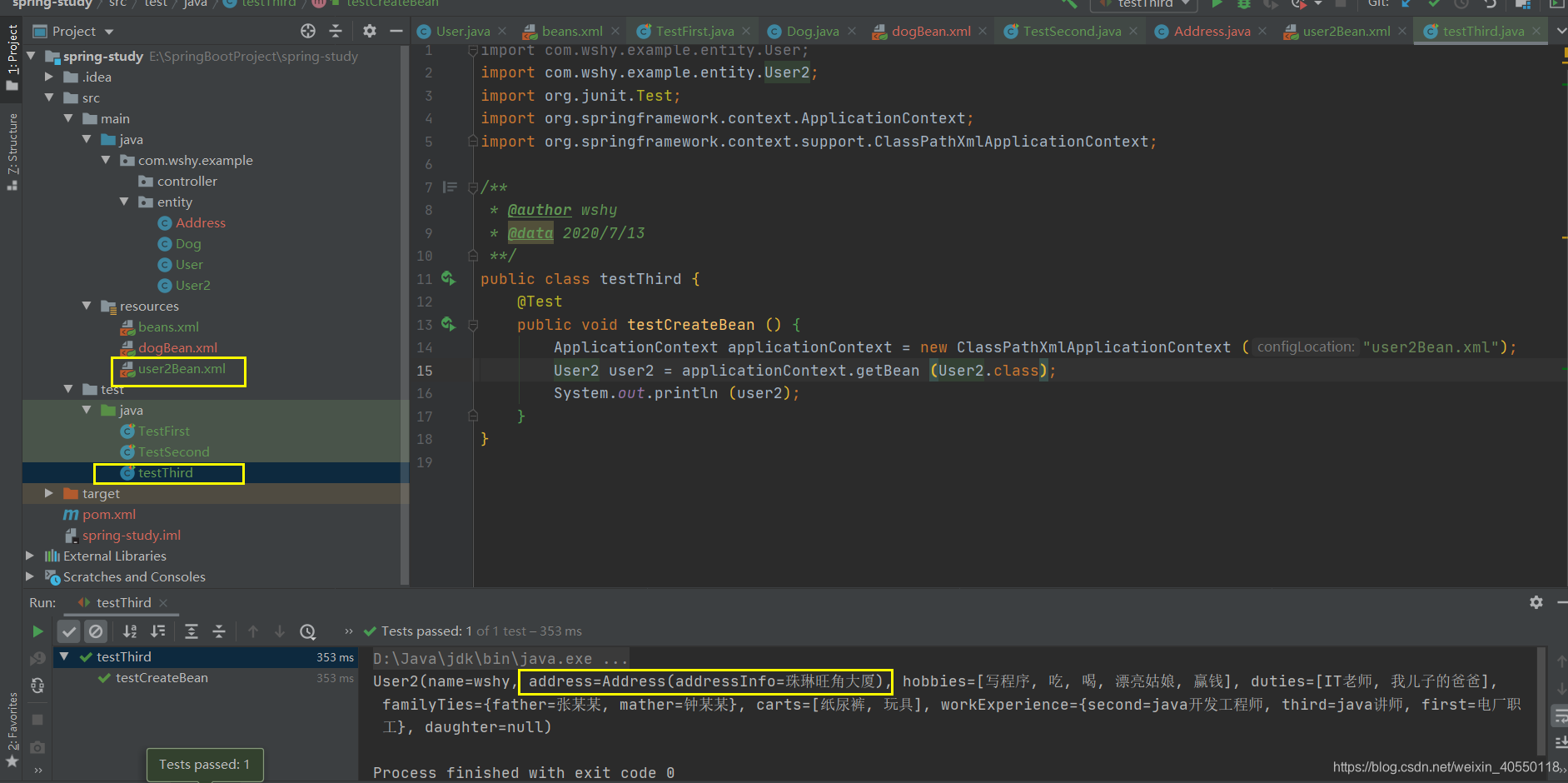Open Project panel gear settings
1568x783 pixels.
pyautogui.click(x=370, y=31)
